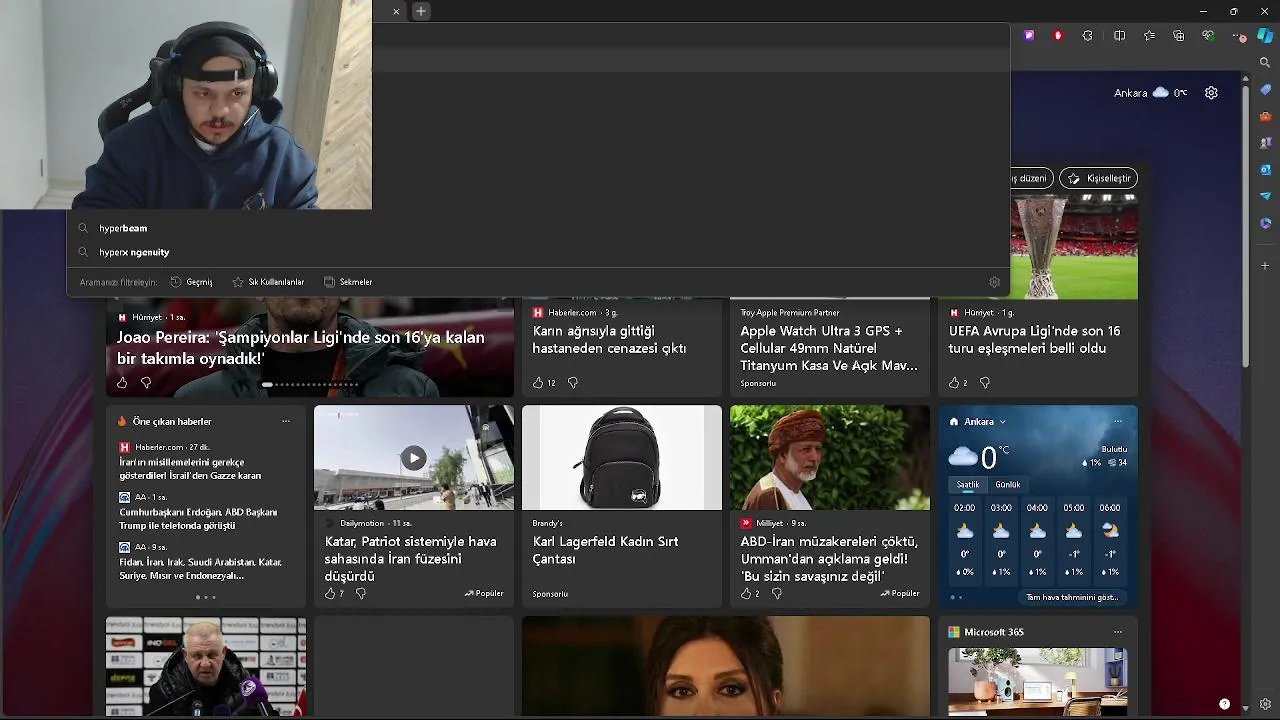The image size is (1280, 720).
Task: Filter search by Sık Kullanılanlar
Action: pos(268,282)
